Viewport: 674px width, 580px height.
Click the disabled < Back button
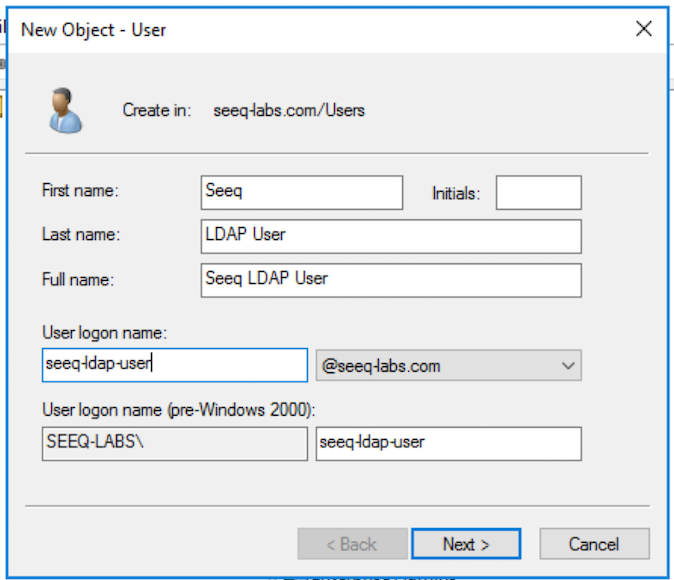[x=349, y=544]
